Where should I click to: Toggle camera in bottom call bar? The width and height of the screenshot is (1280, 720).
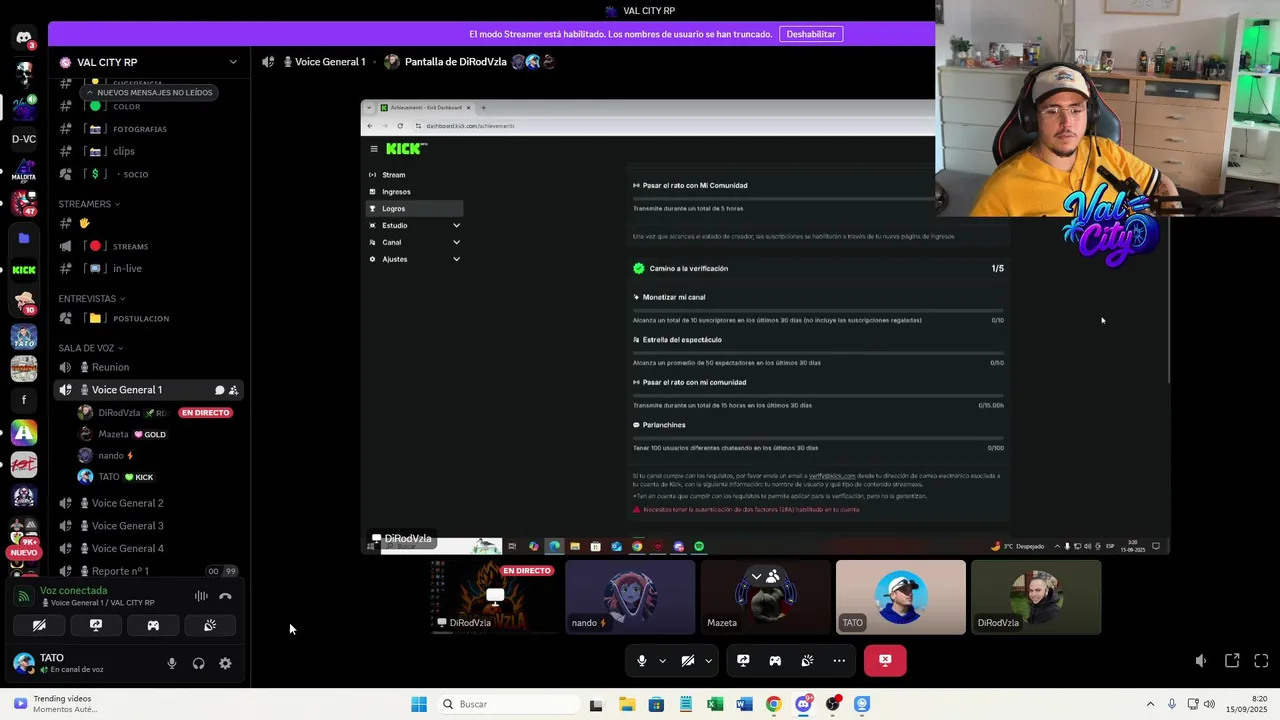688,660
